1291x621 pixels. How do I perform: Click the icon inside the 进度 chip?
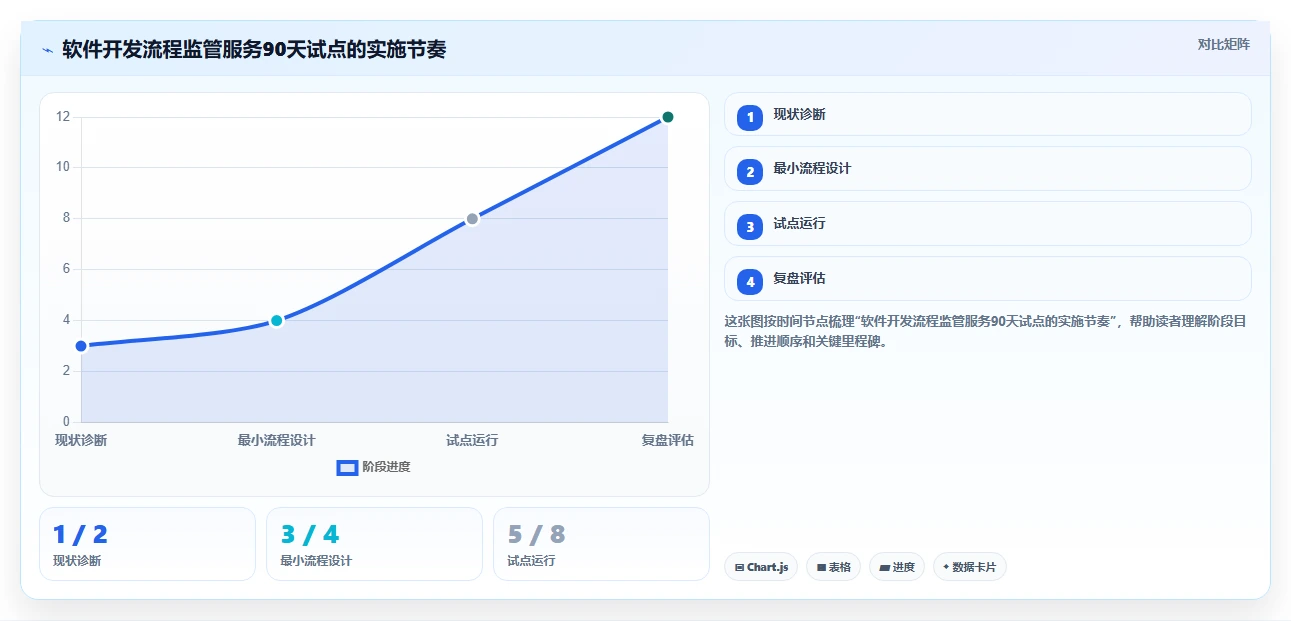click(884, 568)
